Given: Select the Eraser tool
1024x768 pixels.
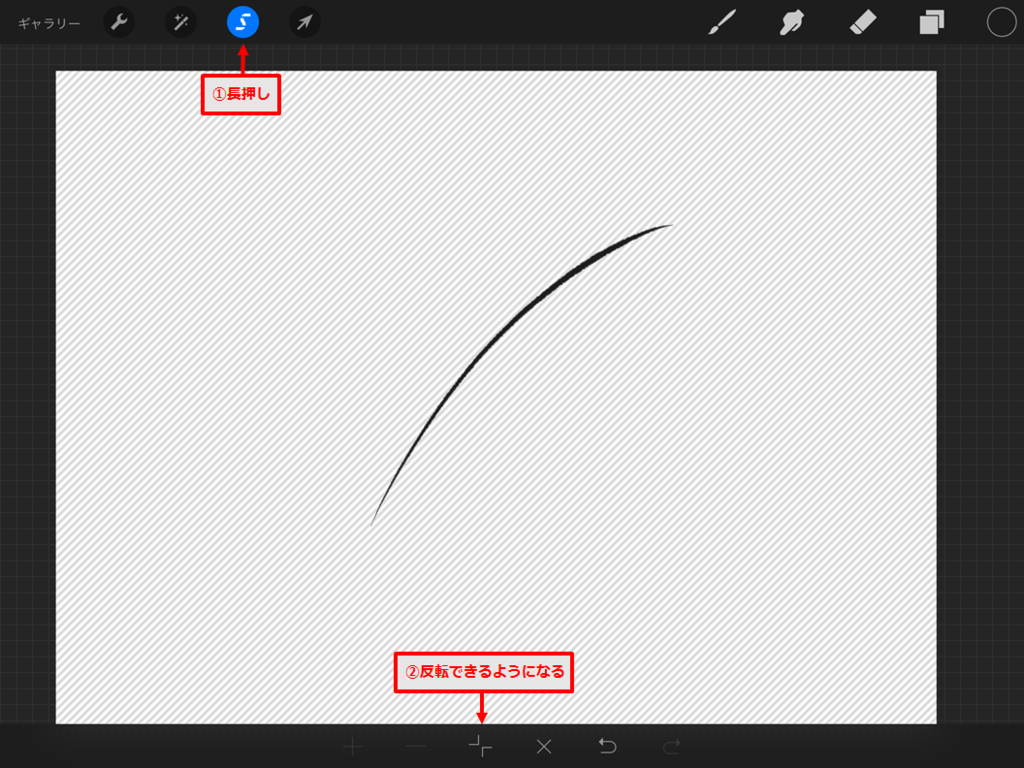Looking at the screenshot, I should [863, 23].
